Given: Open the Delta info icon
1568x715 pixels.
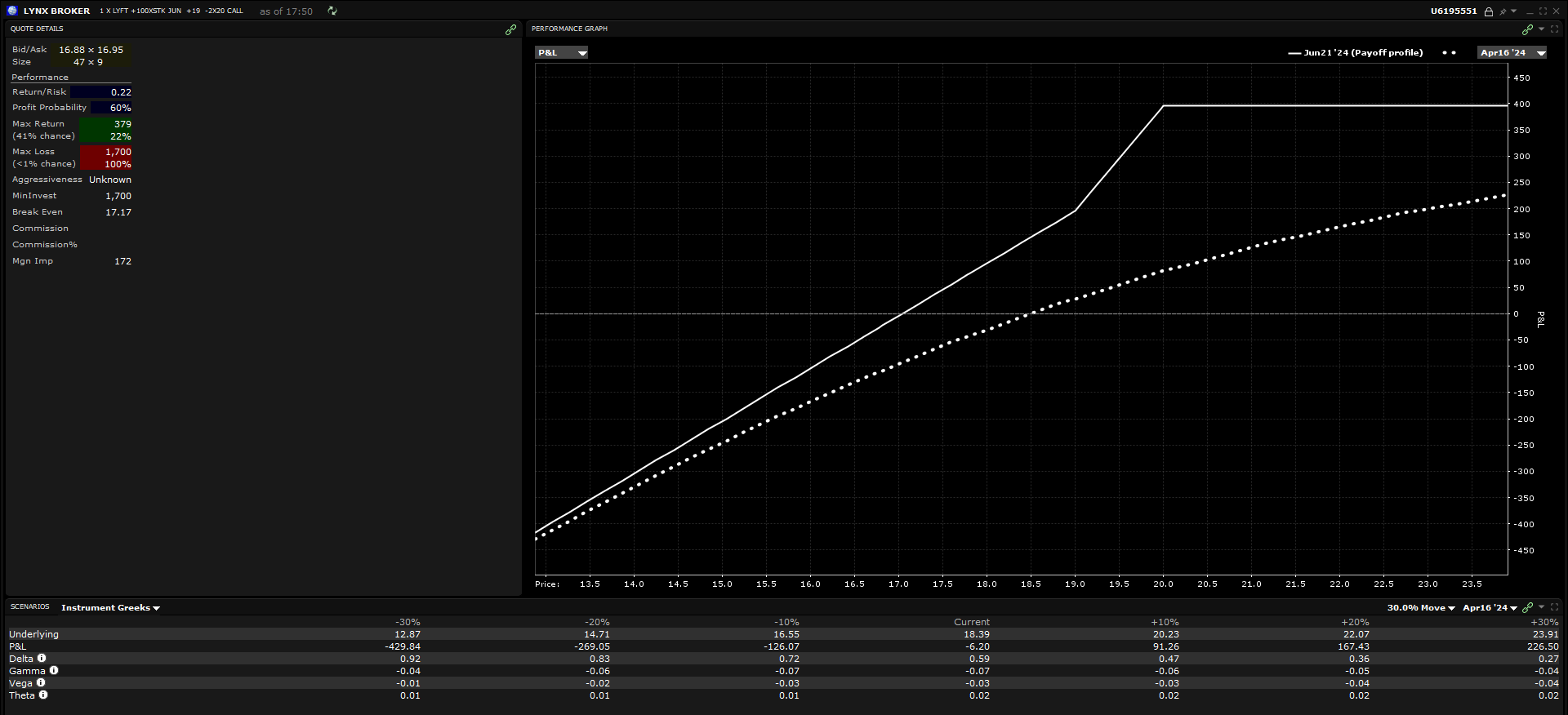Looking at the screenshot, I should coord(42,658).
